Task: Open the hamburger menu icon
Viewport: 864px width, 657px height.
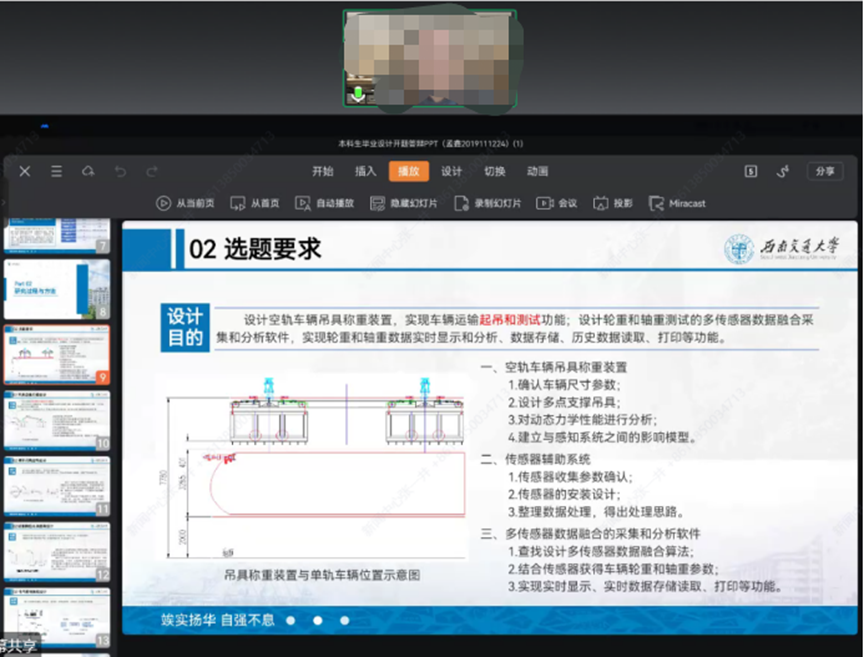Action: pyautogui.click(x=57, y=172)
